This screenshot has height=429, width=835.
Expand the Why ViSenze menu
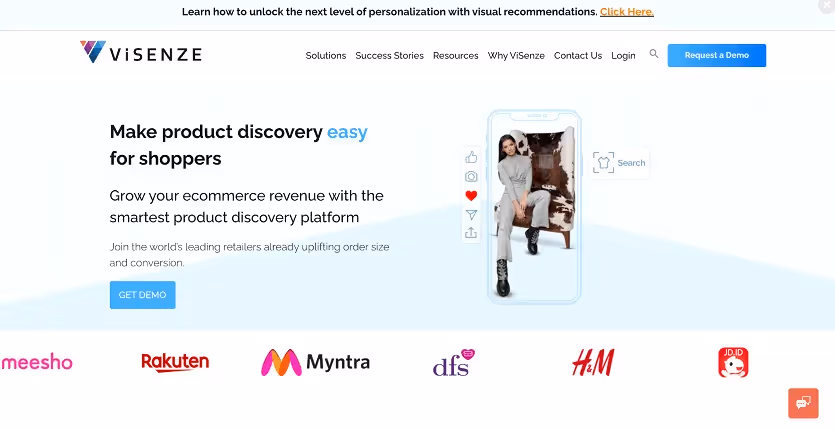click(516, 55)
